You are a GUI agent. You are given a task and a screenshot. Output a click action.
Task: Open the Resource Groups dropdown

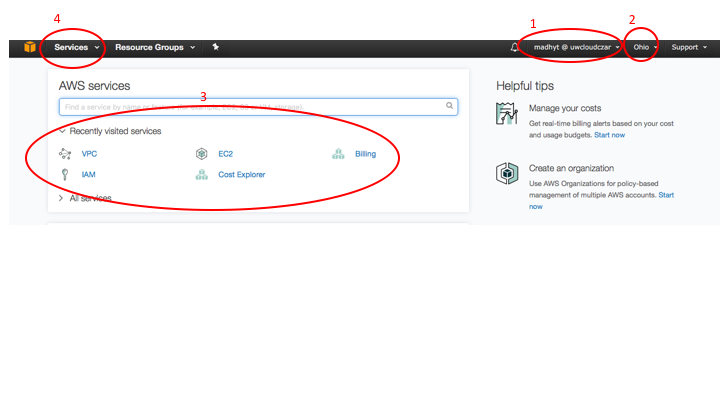(155, 47)
